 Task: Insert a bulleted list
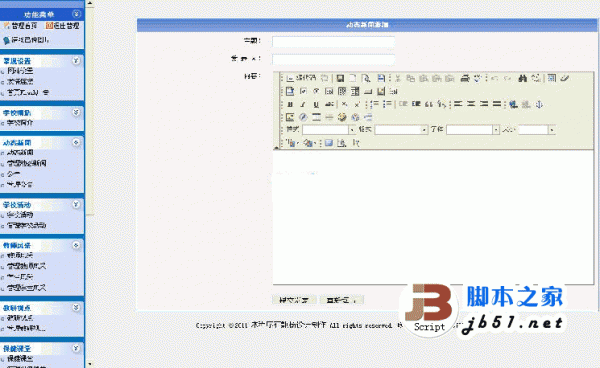pyautogui.click(x=387, y=104)
